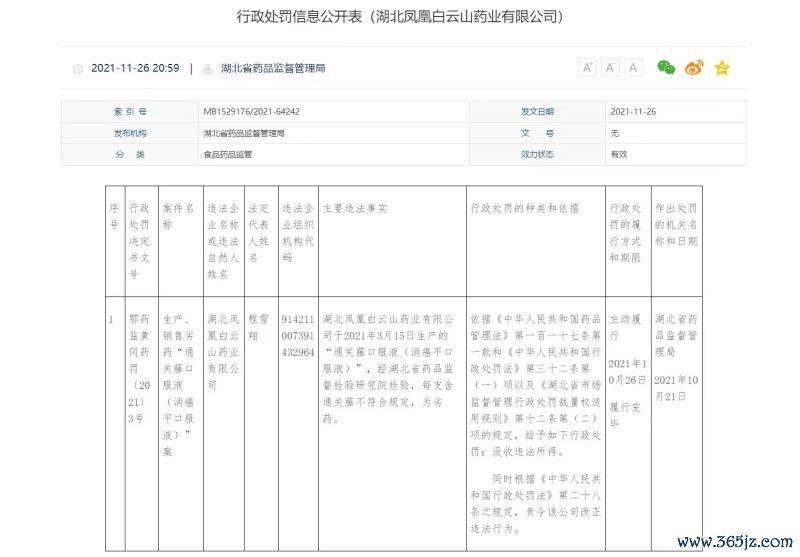800x557 pixels.
Task: Click the organization code 914211007391432964 cell
Action: tap(298, 336)
